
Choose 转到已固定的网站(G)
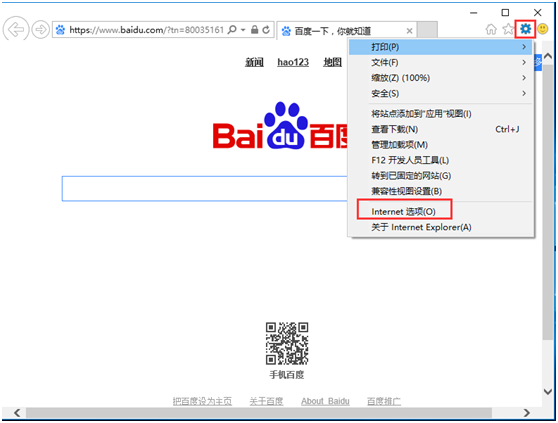click(440, 176)
